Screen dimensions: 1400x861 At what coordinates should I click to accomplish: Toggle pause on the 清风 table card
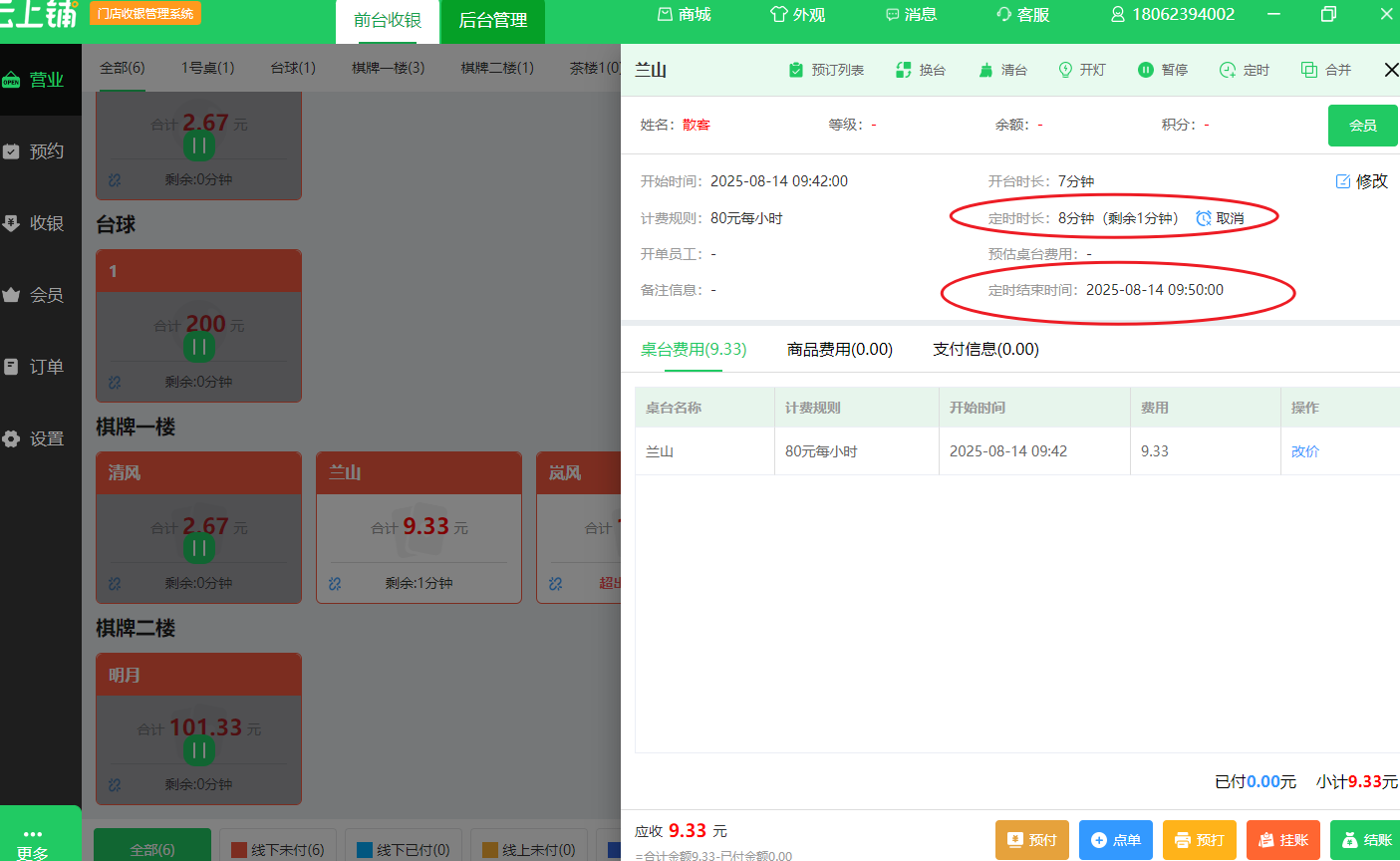pyautogui.click(x=198, y=548)
